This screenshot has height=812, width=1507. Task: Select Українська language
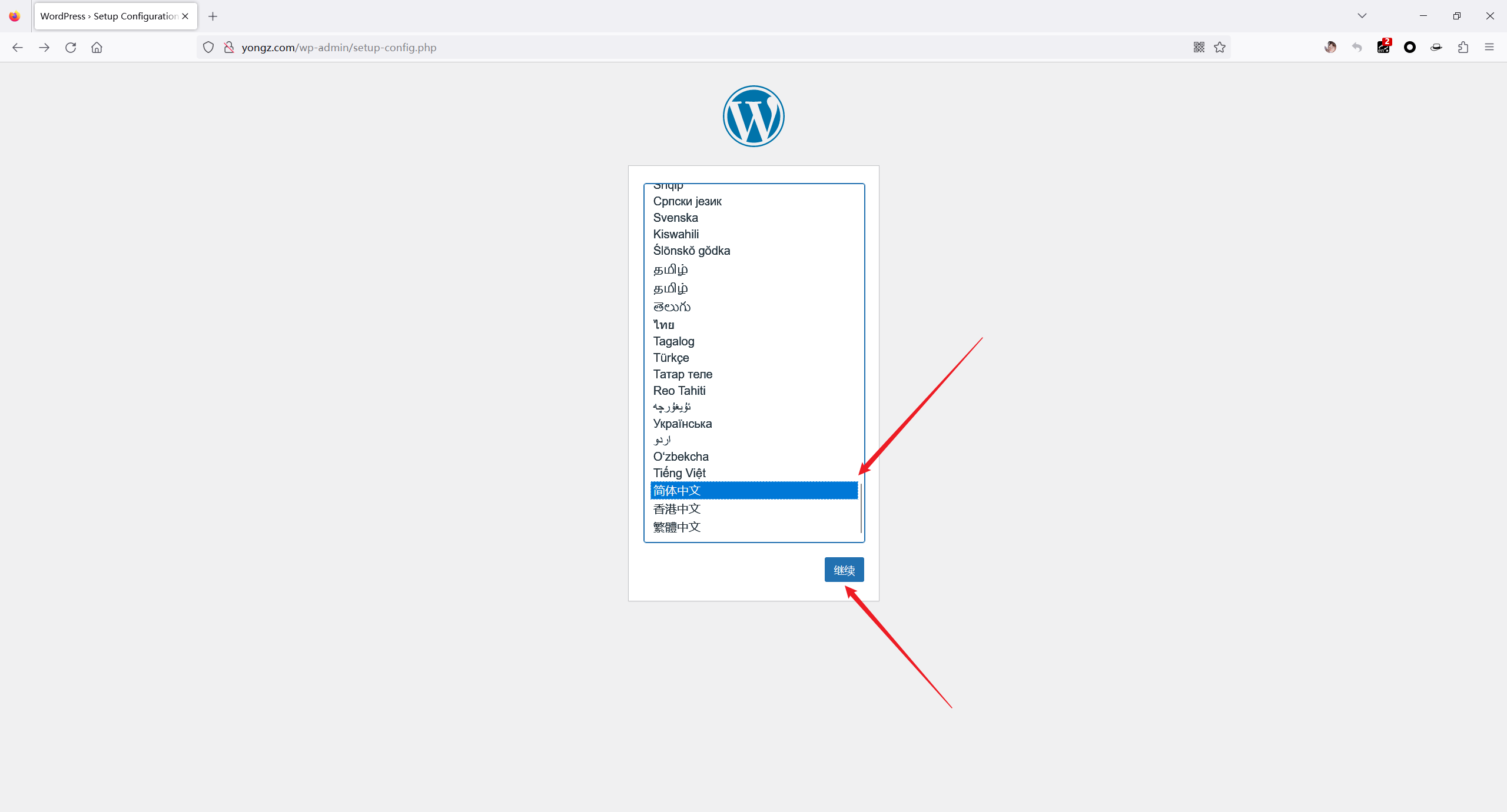pyautogui.click(x=754, y=424)
